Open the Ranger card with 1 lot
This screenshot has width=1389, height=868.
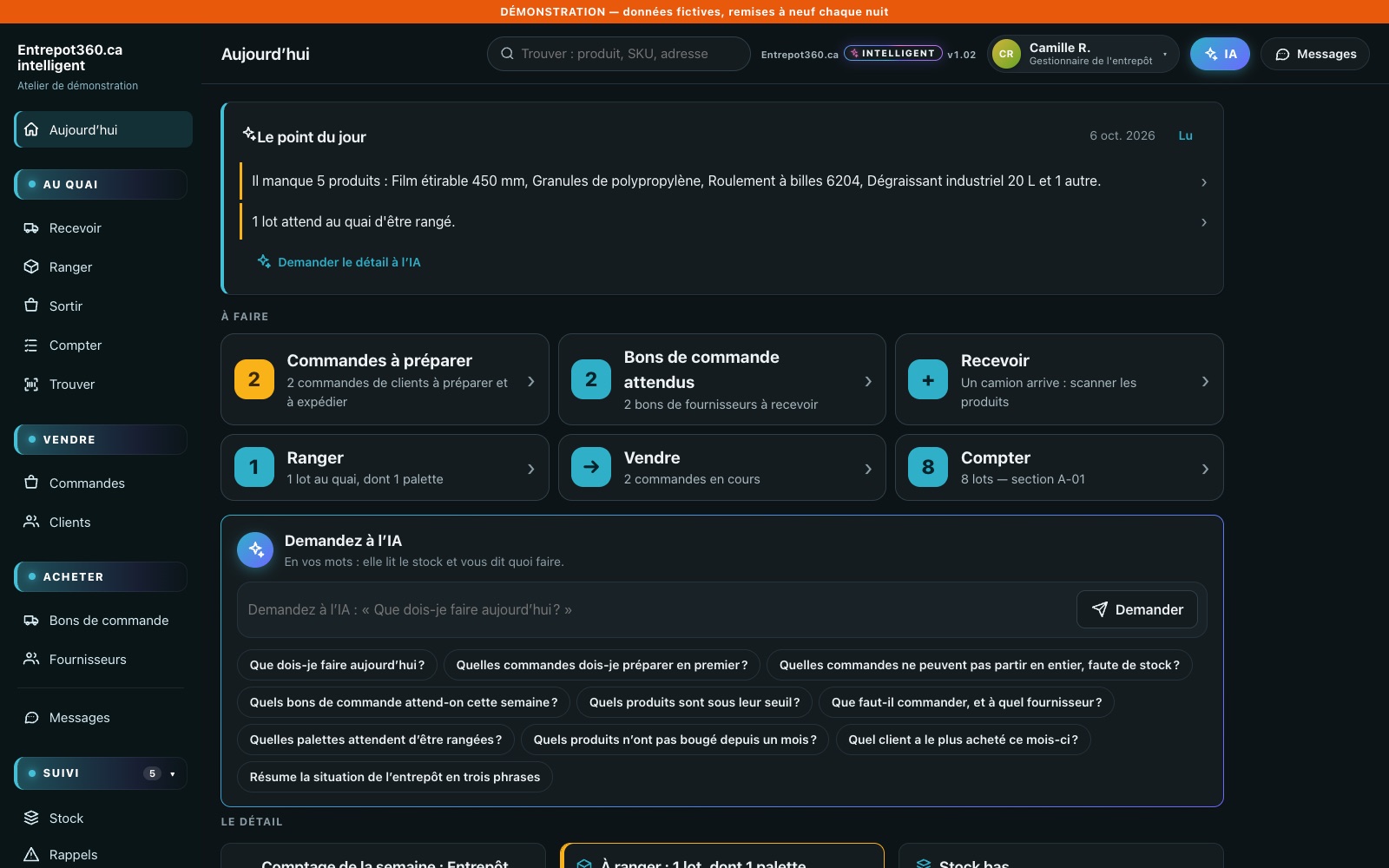tap(385, 468)
